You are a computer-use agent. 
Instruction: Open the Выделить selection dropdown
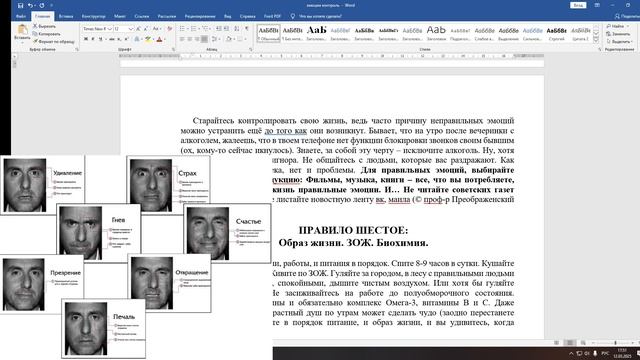click(620, 42)
